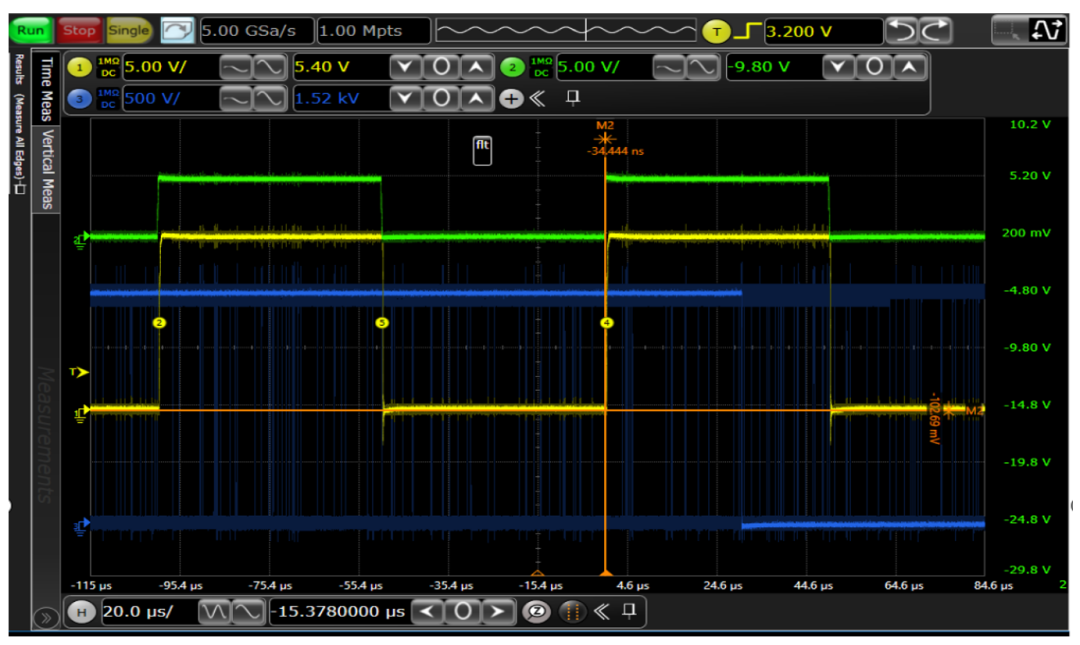Add a channel with the plus icon

[511, 98]
